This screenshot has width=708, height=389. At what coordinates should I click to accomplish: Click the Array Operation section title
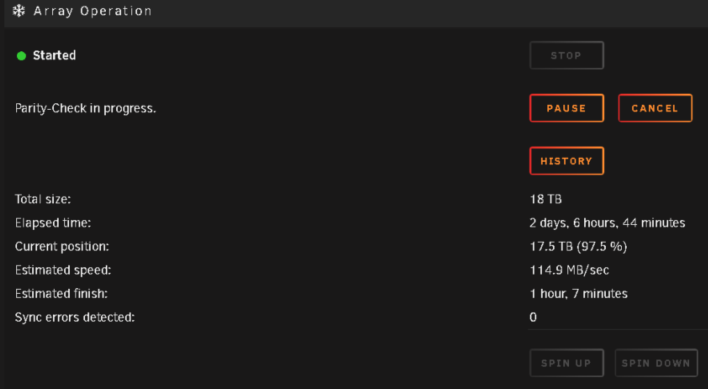click(93, 11)
